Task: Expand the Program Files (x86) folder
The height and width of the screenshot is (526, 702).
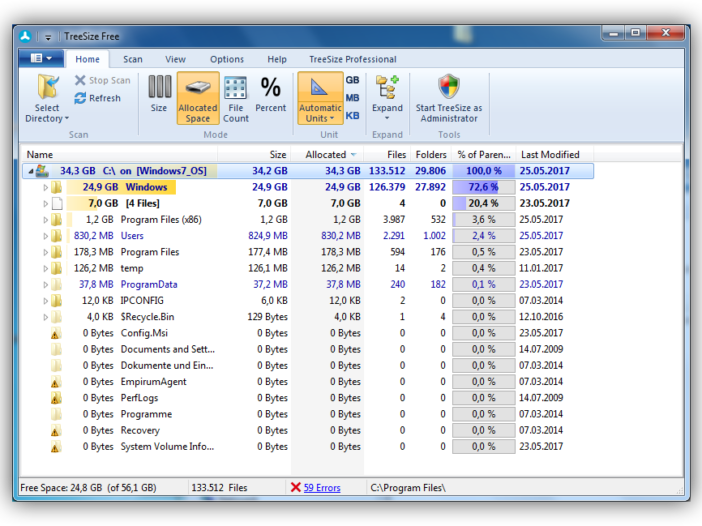Action: tap(45, 220)
